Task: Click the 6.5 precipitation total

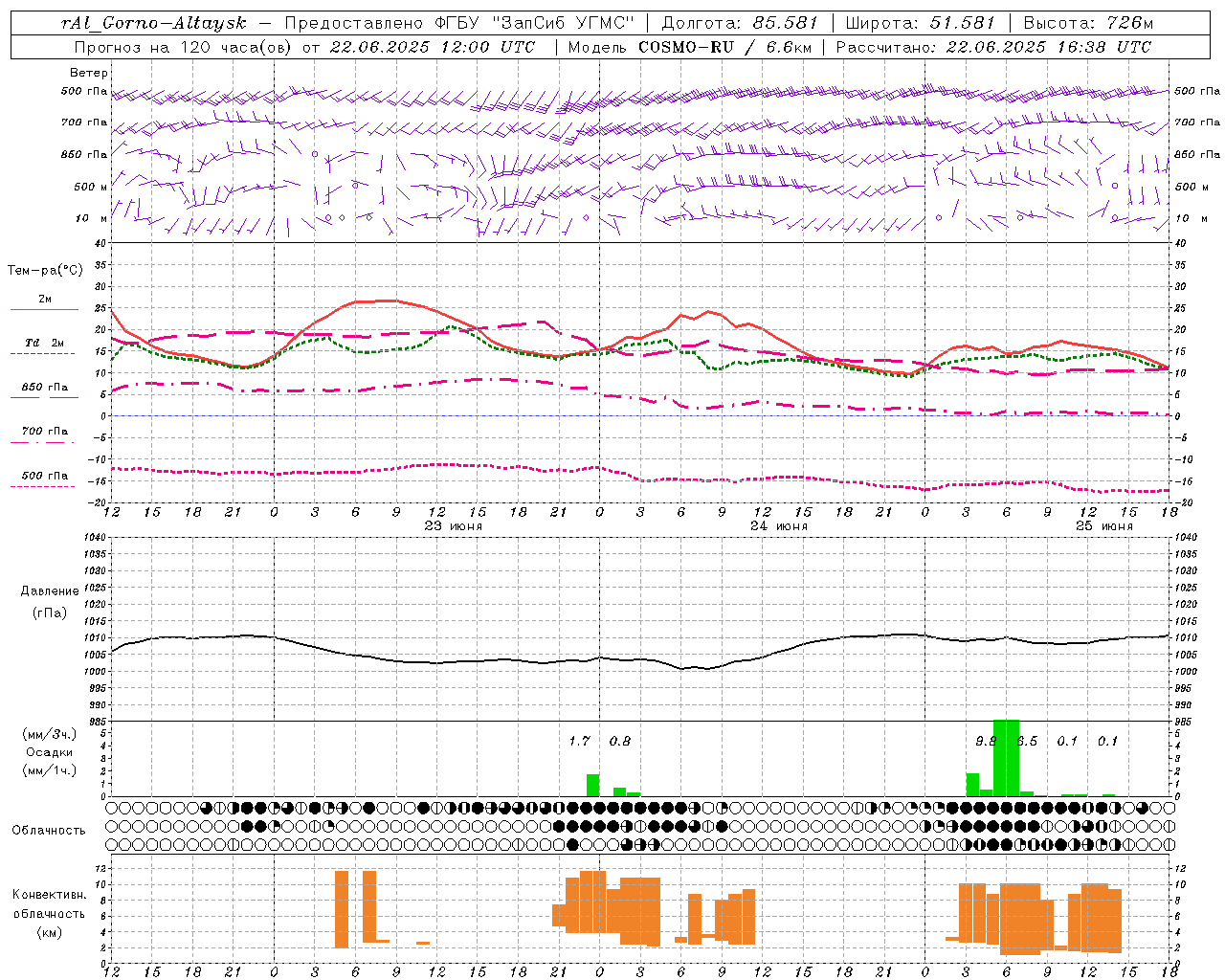Action: [1027, 741]
